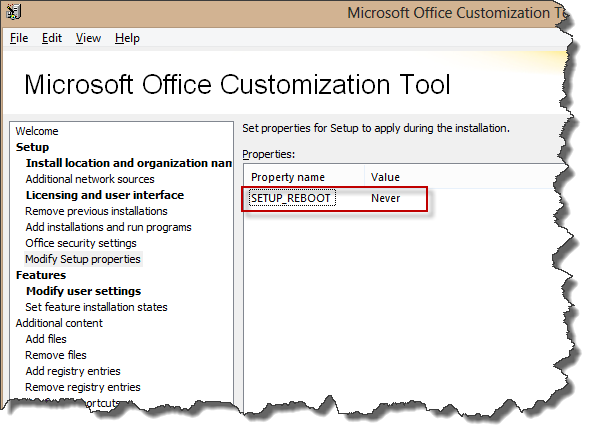598x441 pixels.
Task: Select the Features section heading
Action: [x=41, y=275]
